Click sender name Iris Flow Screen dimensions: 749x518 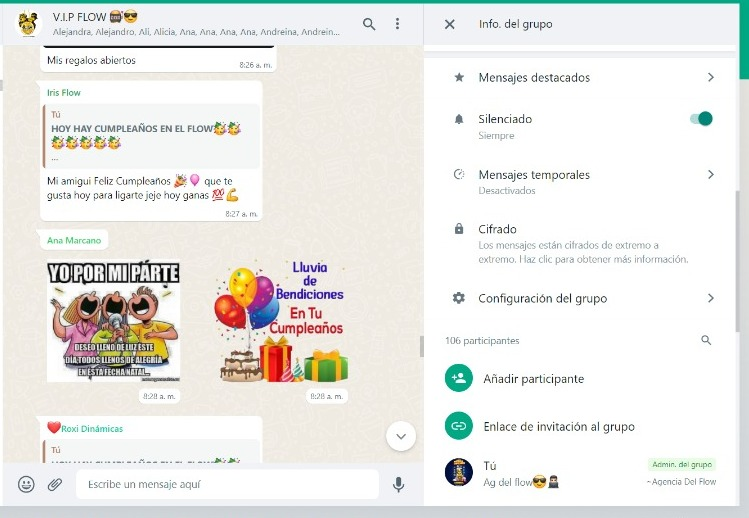(x=64, y=93)
